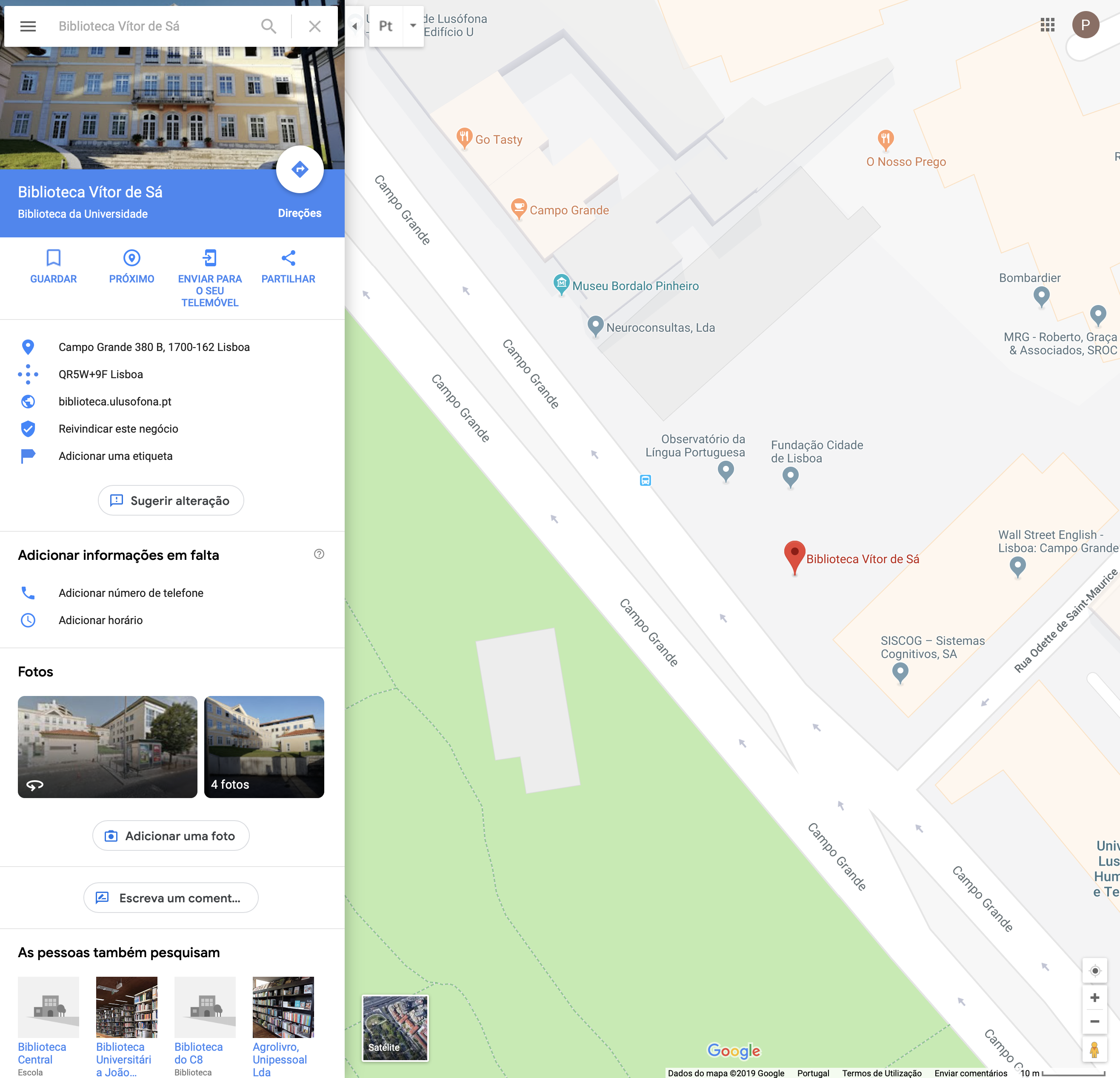Image resolution: width=1120 pixels, height=1078 pixels.
Task: Open help for missing information
Action: 319,554
